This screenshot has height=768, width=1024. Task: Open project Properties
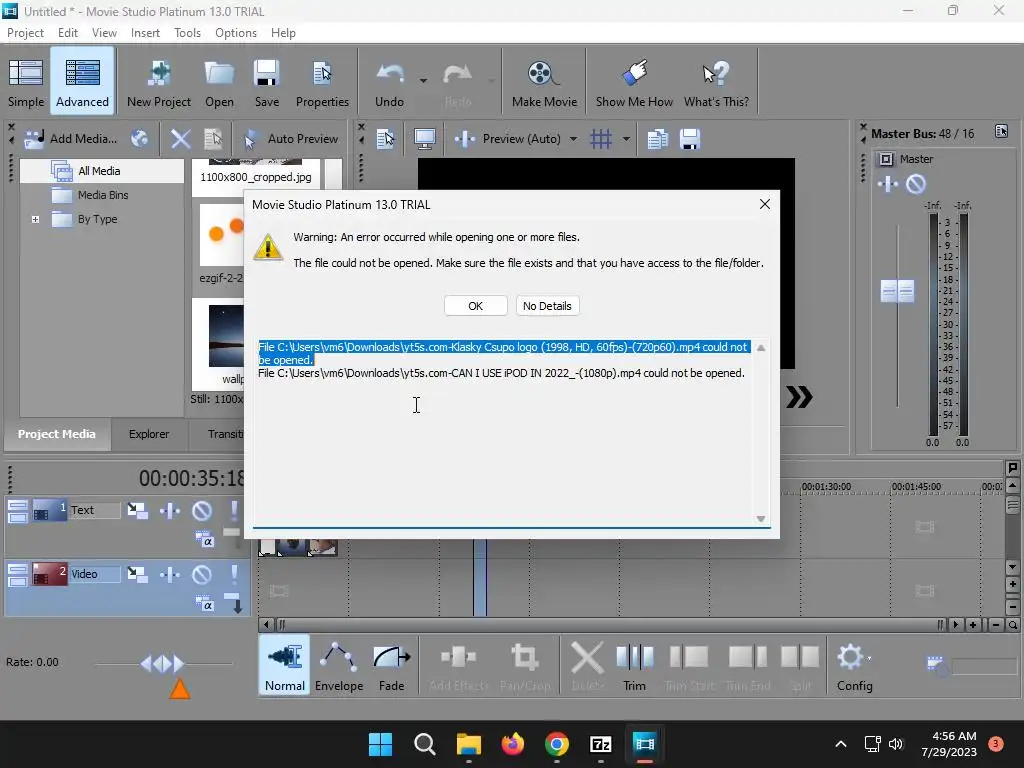[322, 81]
